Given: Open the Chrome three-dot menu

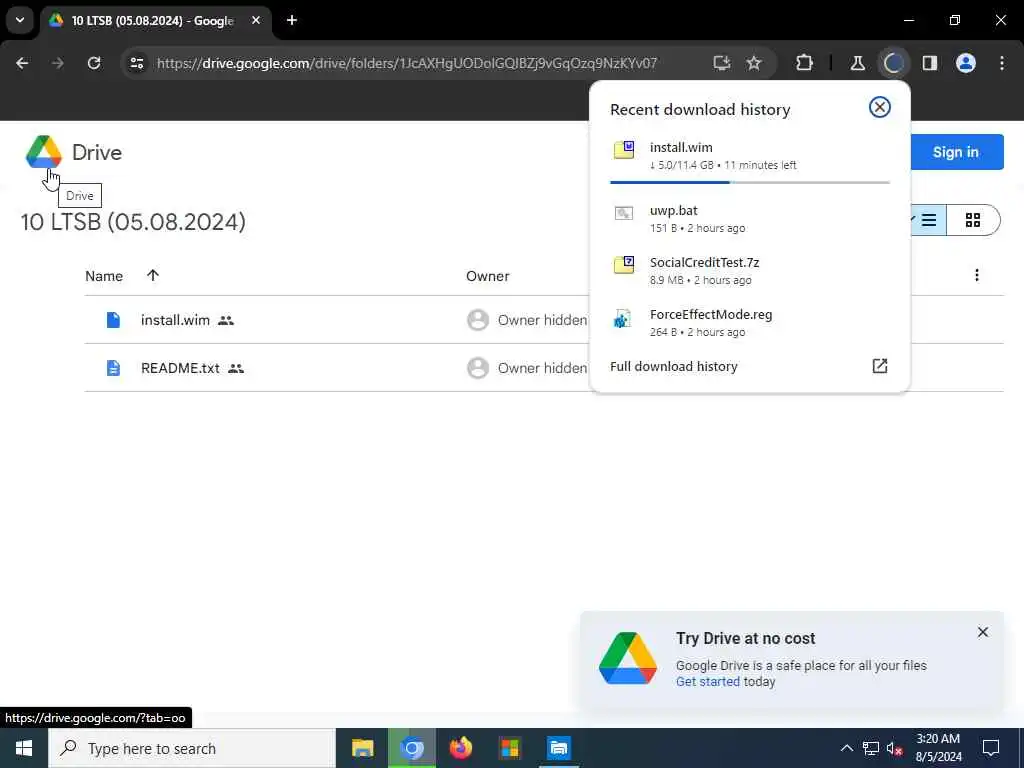Looking at the screenshot, I should 1002,63.
